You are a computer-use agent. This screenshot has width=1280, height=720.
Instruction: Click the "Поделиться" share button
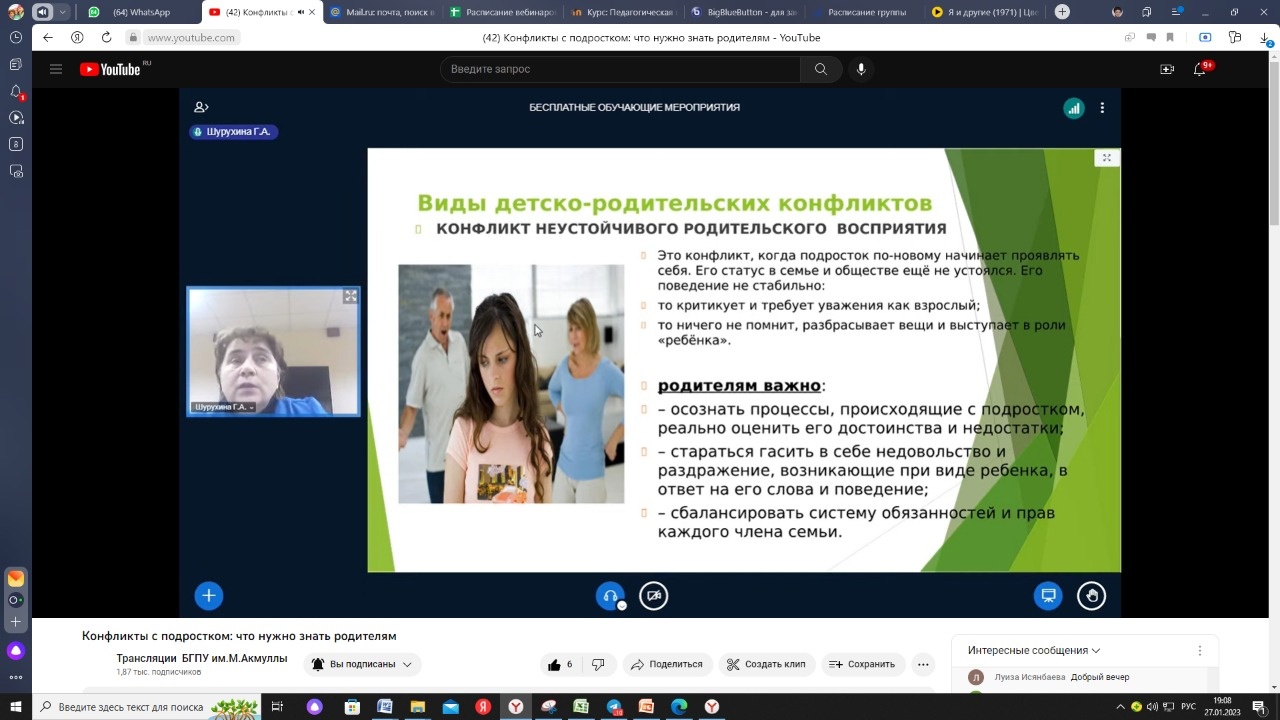click(666, 664)
